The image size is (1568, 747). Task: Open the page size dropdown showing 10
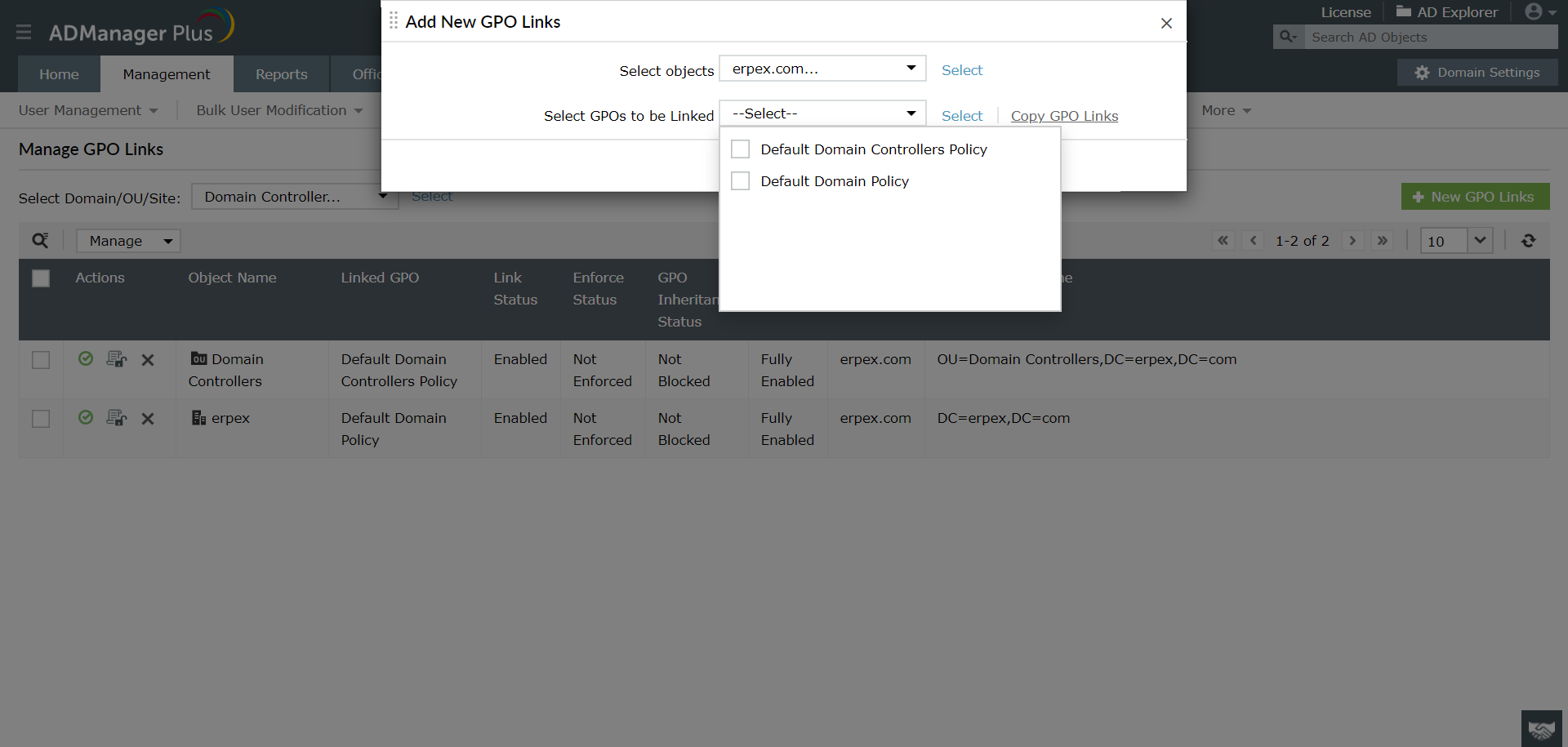(x=1455, y=240)
